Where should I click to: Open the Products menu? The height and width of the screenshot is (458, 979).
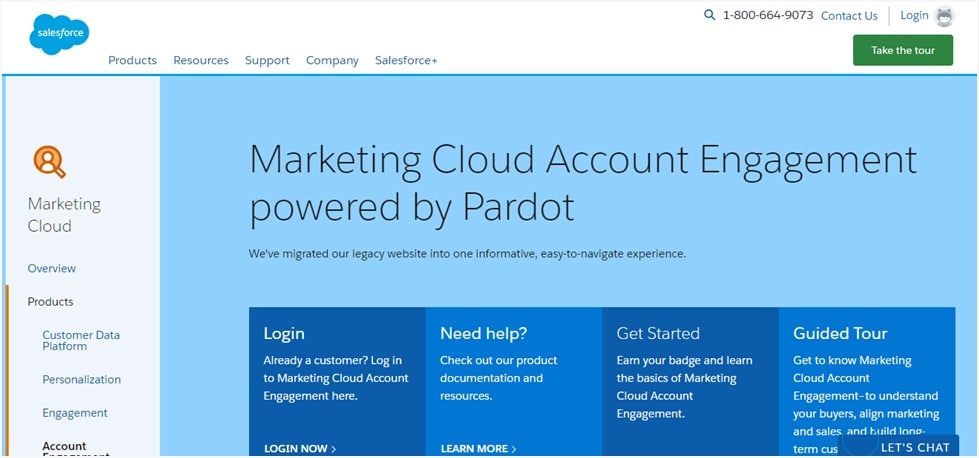(x=132, y=60)
